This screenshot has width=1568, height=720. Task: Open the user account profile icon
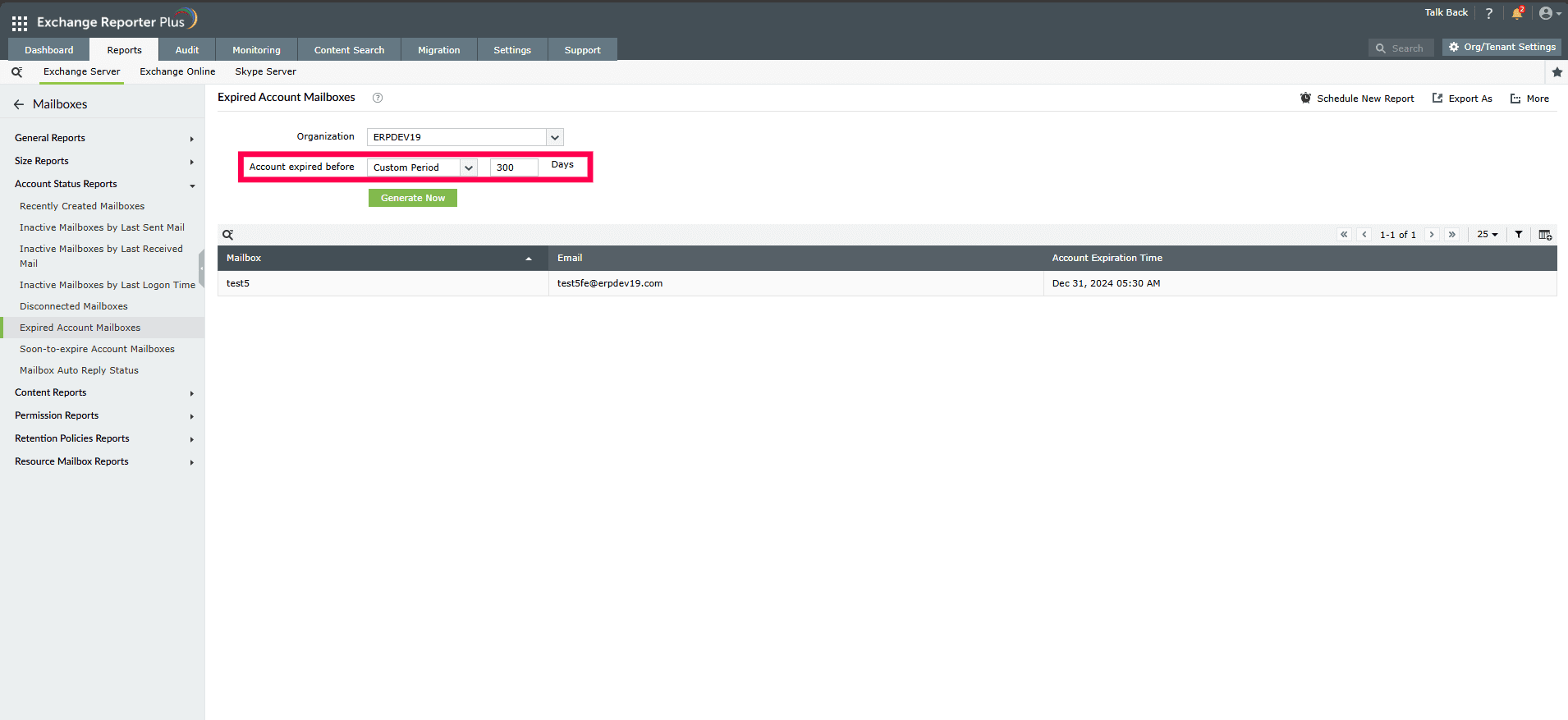1550,13
